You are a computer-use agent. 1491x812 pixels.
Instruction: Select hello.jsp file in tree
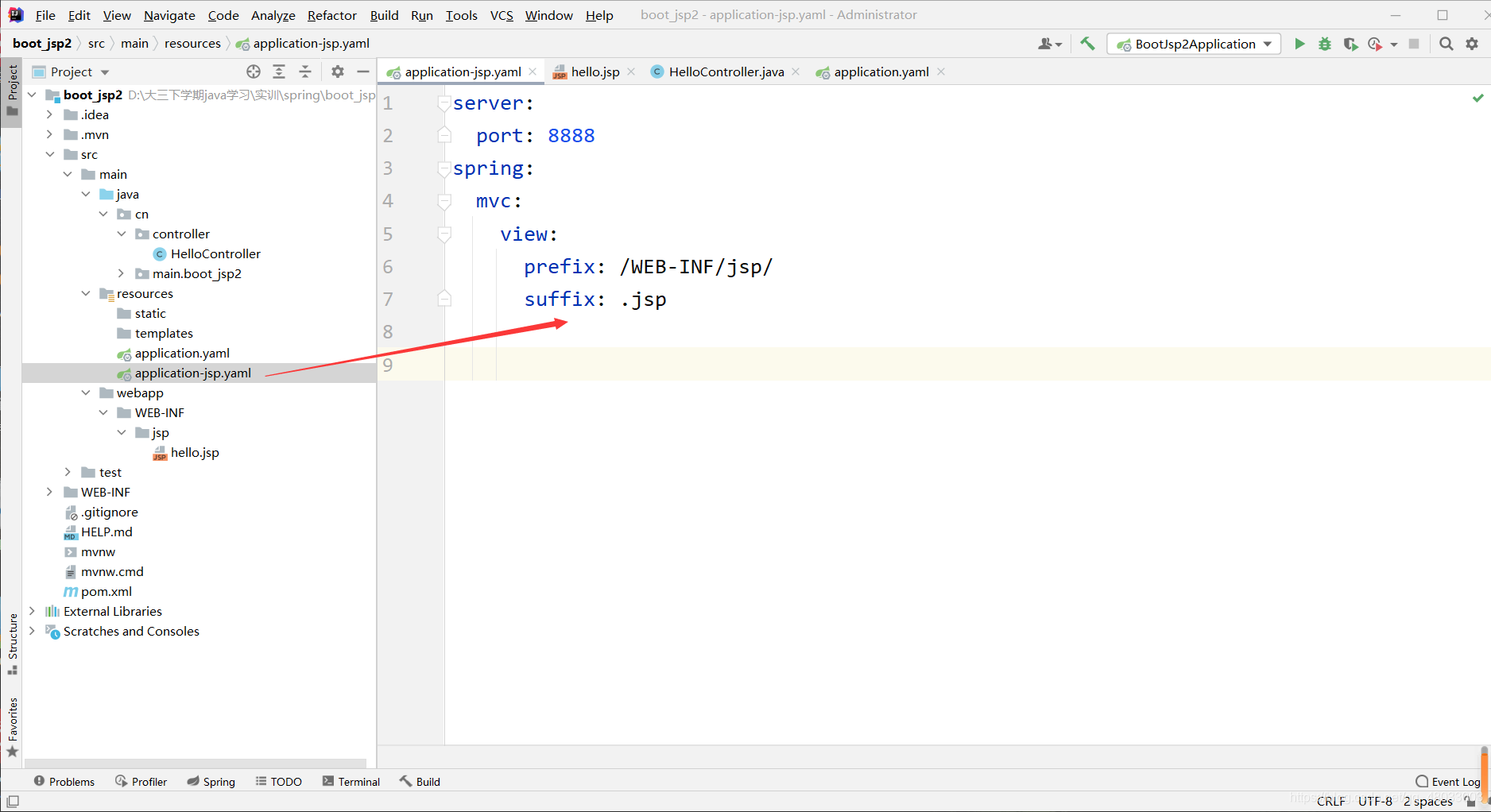195,452
